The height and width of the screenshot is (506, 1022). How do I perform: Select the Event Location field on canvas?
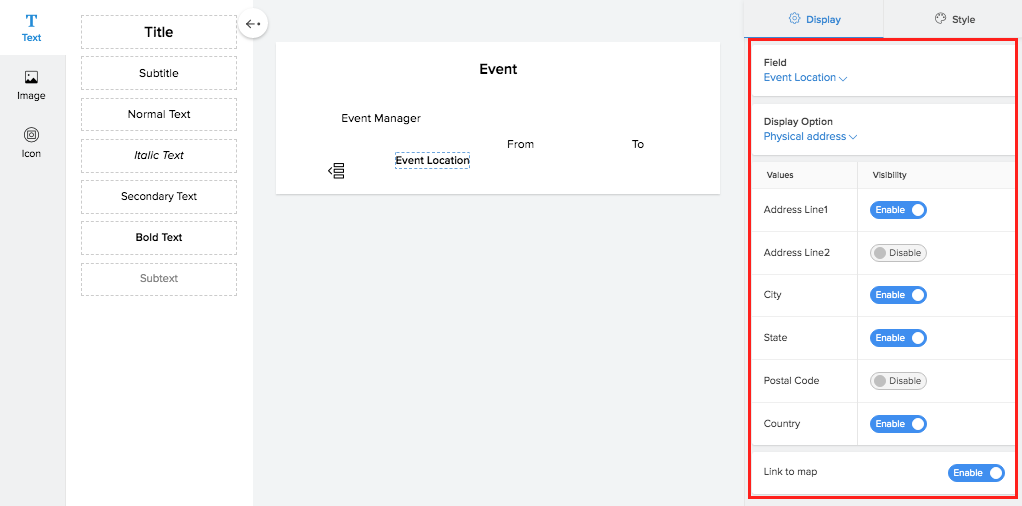pos(432,160)
